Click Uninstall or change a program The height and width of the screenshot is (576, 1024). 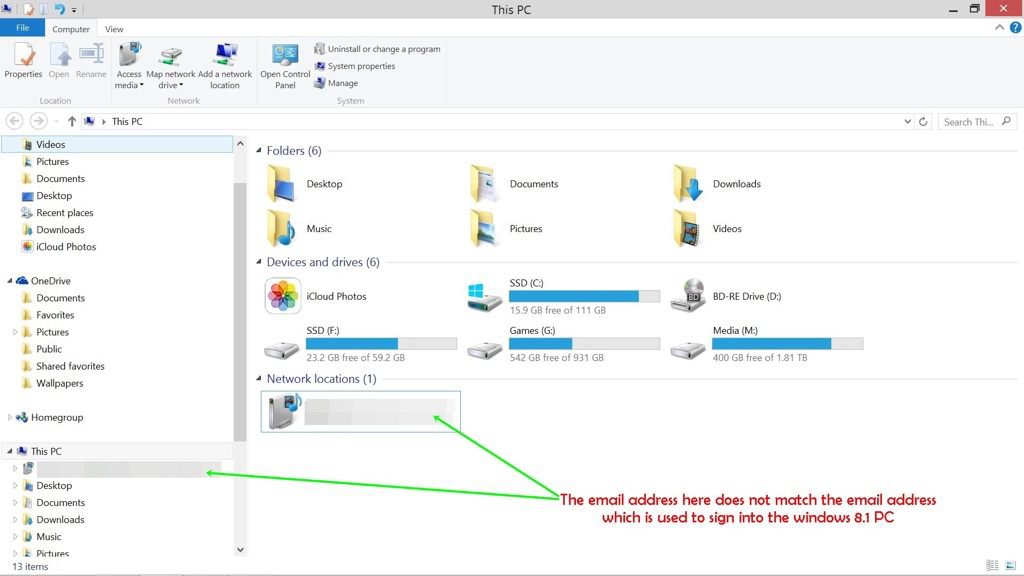(377, 49)
